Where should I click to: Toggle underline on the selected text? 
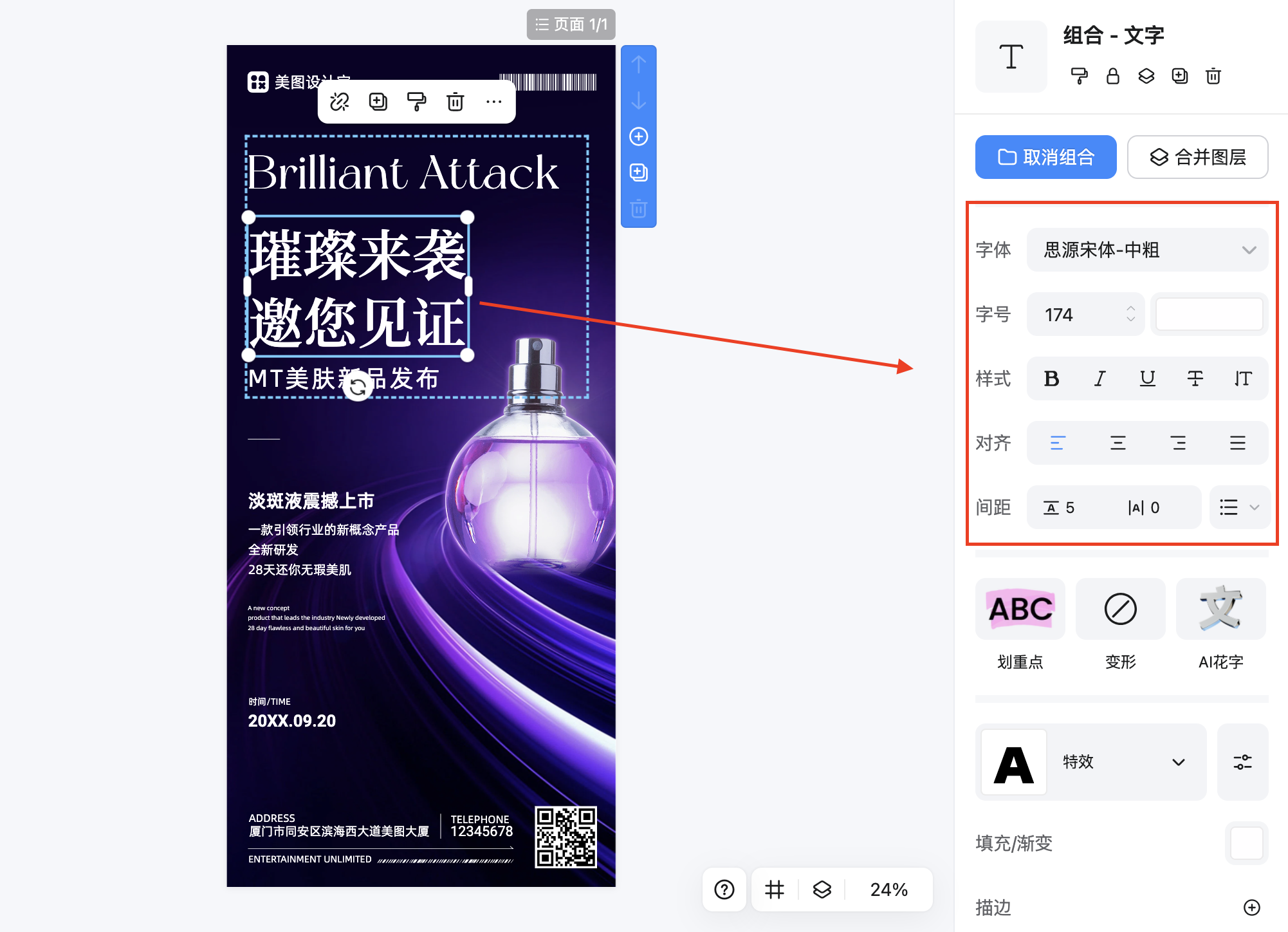pyautogui.click(x=1148, y=378)
